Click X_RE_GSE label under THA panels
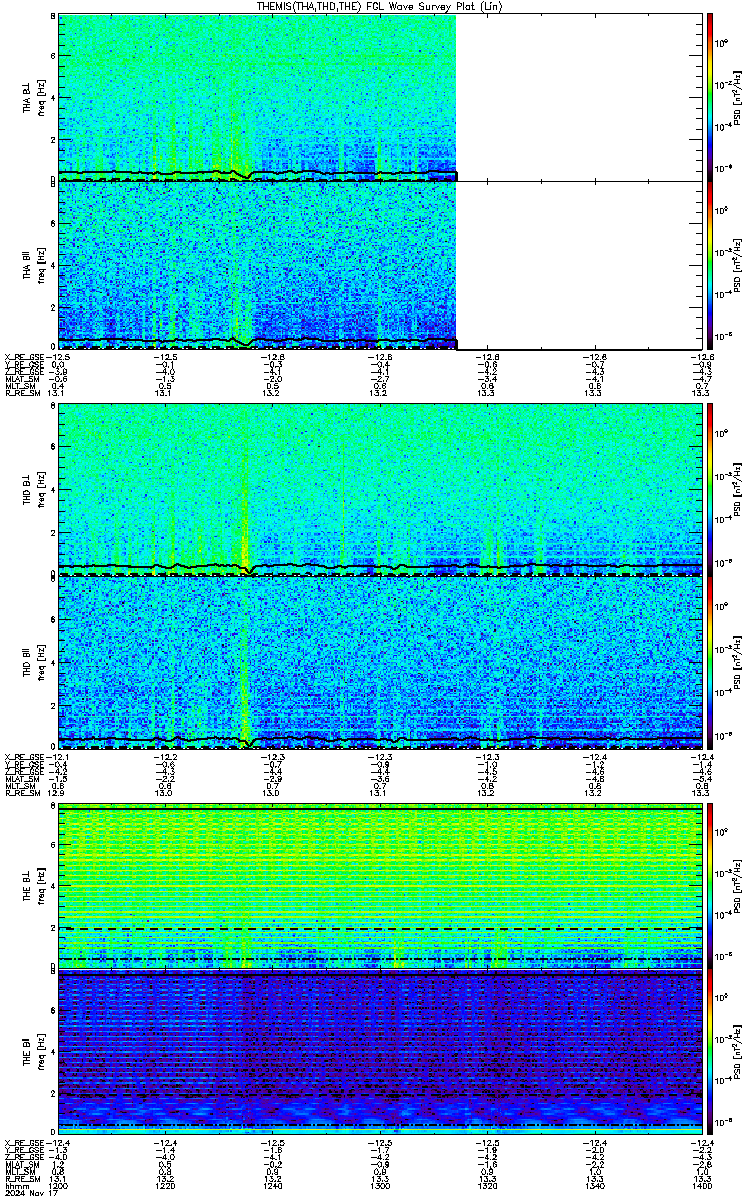The image size is (750, 1200). (23, 356)
